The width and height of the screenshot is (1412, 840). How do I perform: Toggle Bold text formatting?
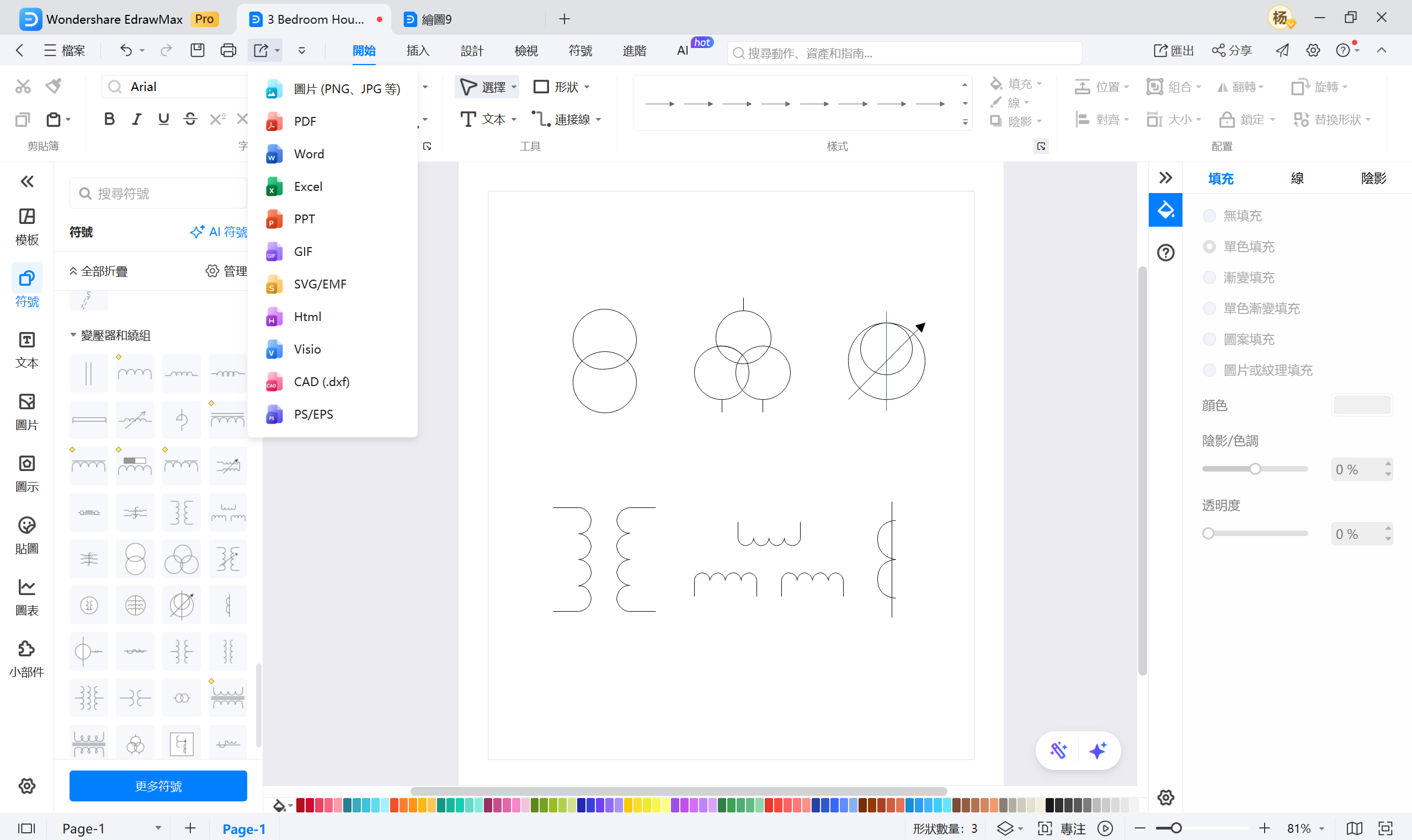click(109, 119)
